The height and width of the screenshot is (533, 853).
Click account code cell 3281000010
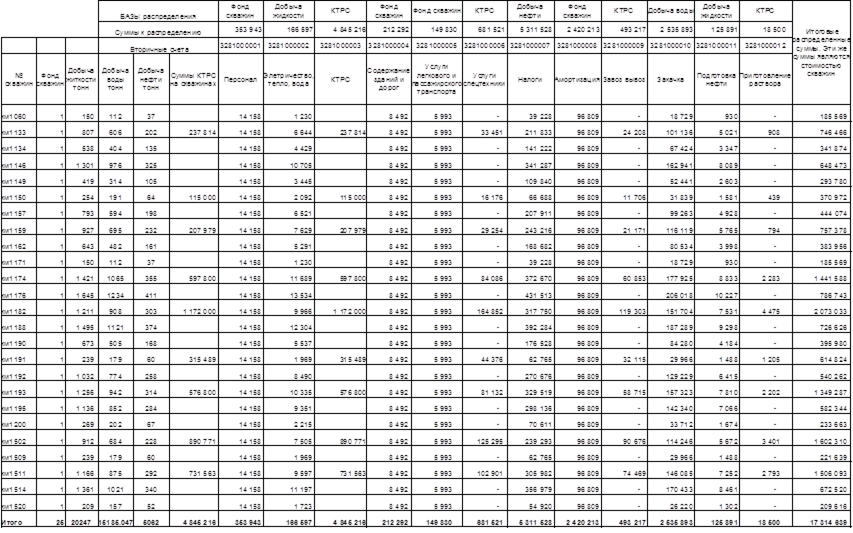click(671, 46)
